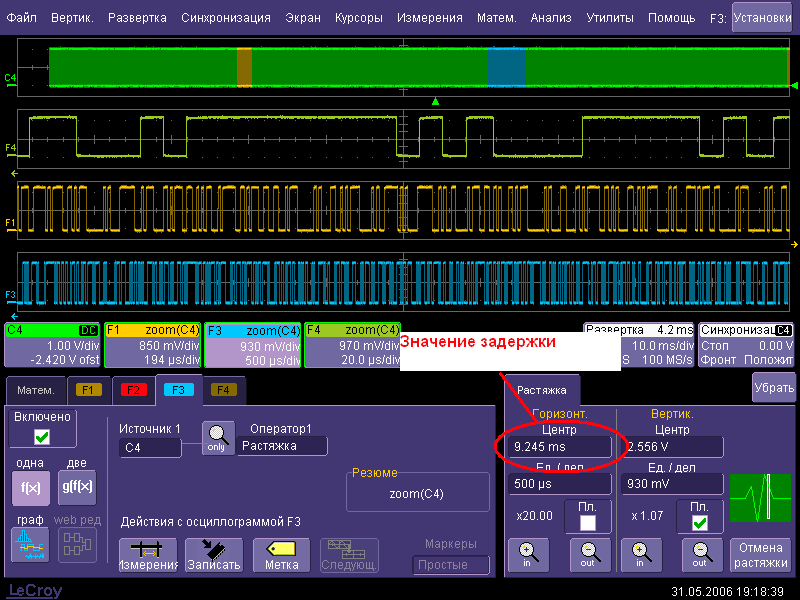Select the single function f(x) icon
This screenshot has height=600, width=800.
[x=28, y=486]
